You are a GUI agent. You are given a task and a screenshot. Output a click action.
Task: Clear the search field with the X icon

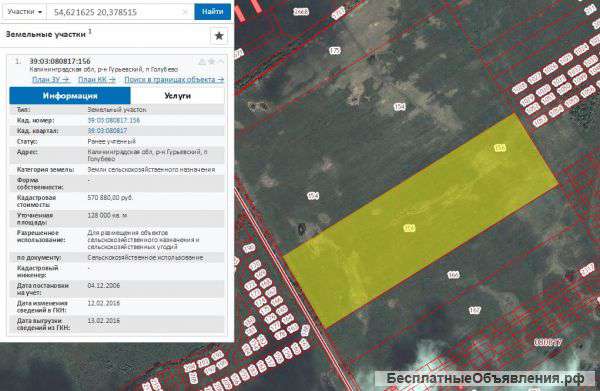186,12
